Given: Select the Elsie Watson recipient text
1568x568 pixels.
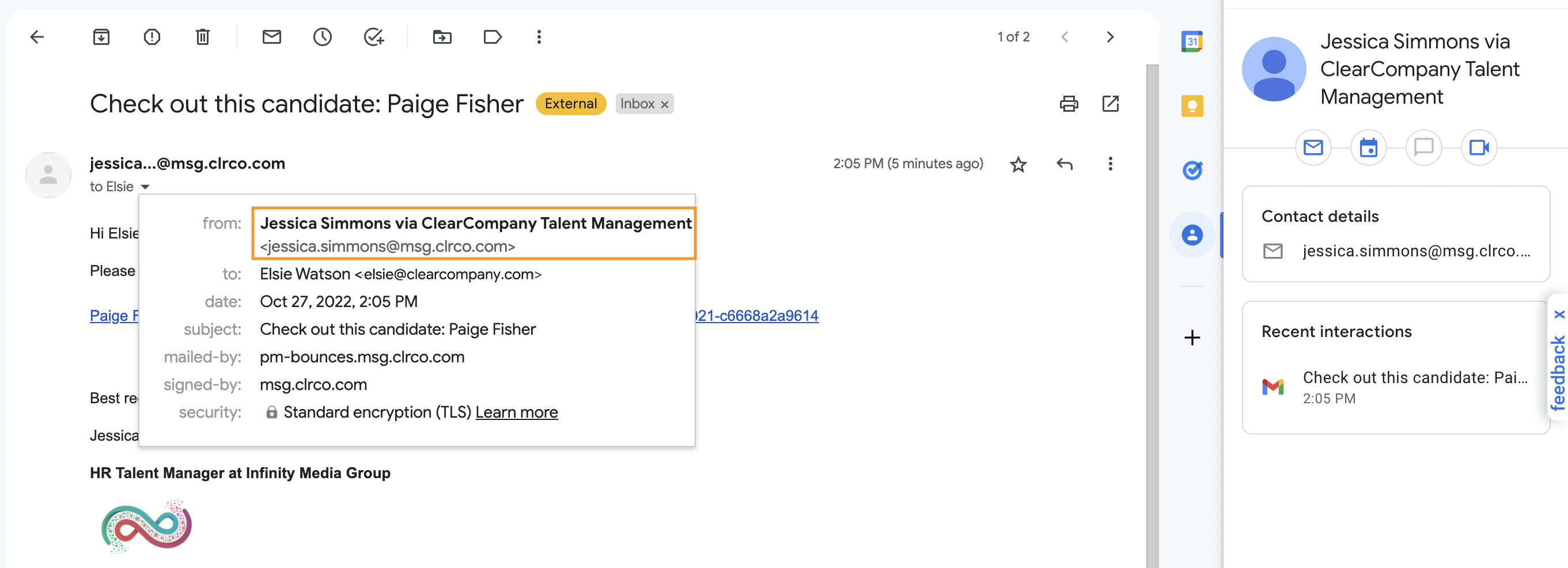Looking at the screenshot, I should click(x=400, y=275).
